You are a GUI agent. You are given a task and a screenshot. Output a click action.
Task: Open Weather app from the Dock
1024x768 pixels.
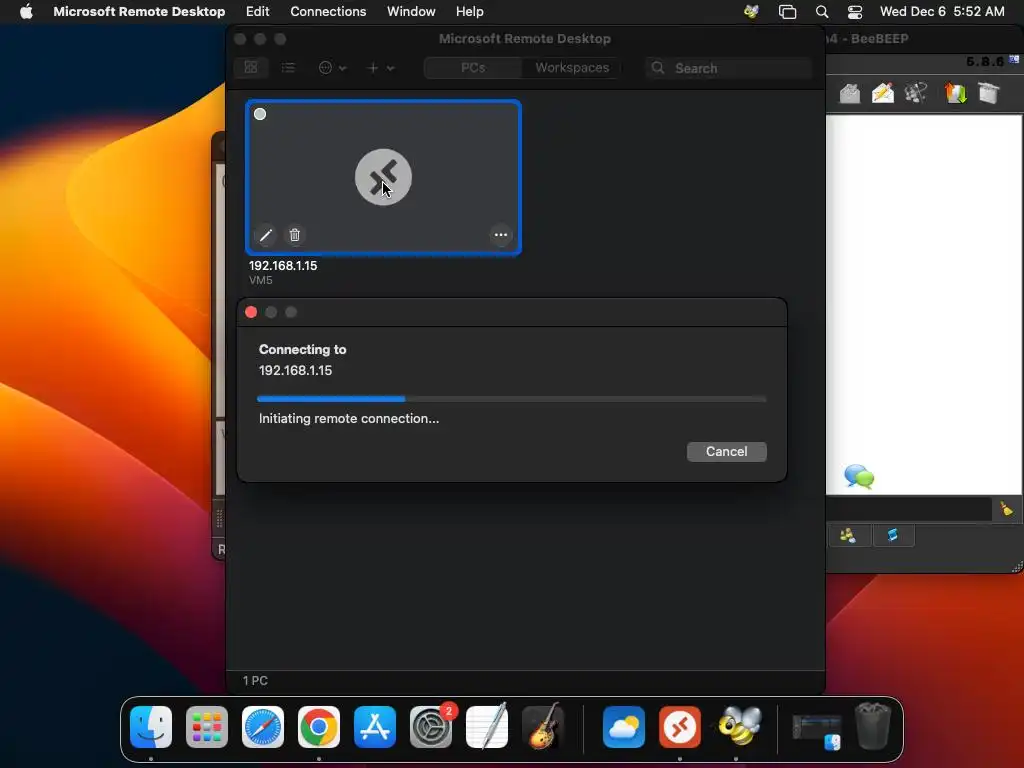624,727
